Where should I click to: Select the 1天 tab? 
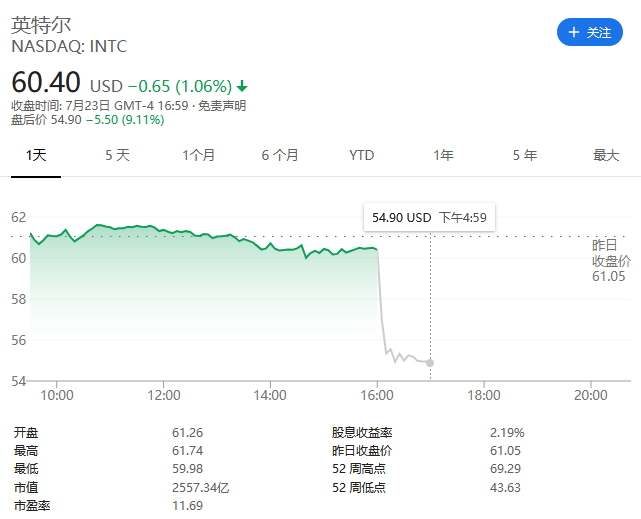tap(36, 155)
